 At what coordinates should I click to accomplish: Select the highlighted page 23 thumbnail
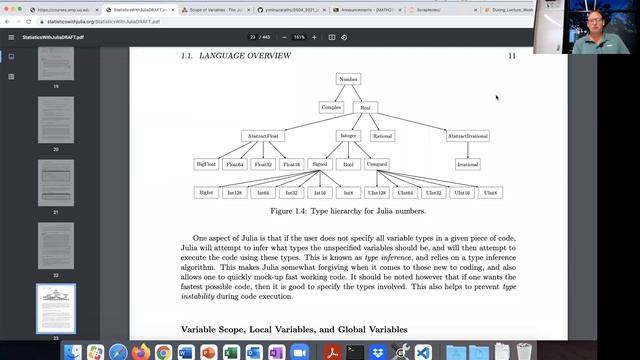tap(56, 309)
